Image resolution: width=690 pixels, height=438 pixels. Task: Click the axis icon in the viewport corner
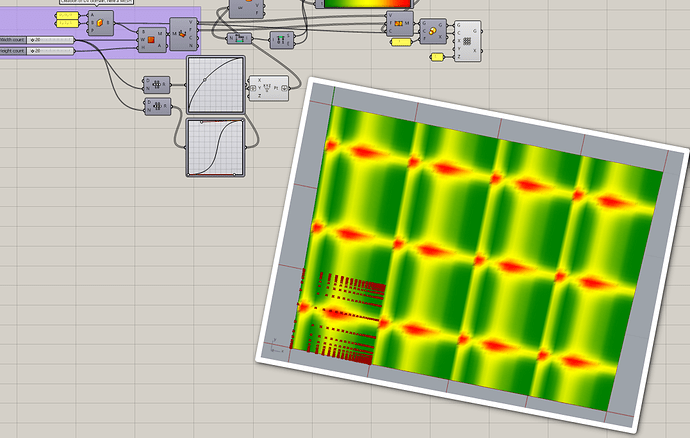pyautogui.click(x=276, y=347)
